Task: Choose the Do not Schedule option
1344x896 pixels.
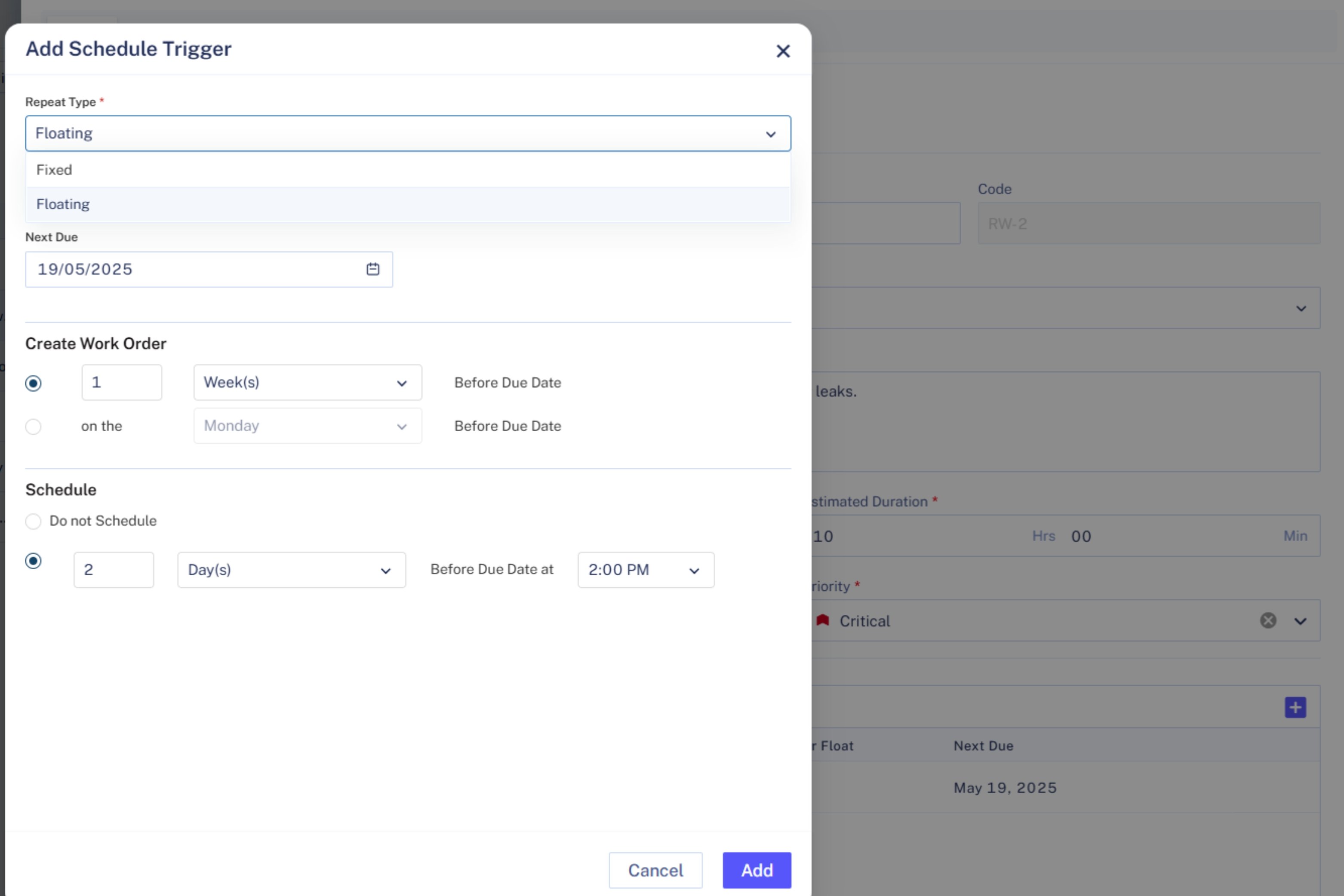Action: pyautogui.click(x=34, y=521)
